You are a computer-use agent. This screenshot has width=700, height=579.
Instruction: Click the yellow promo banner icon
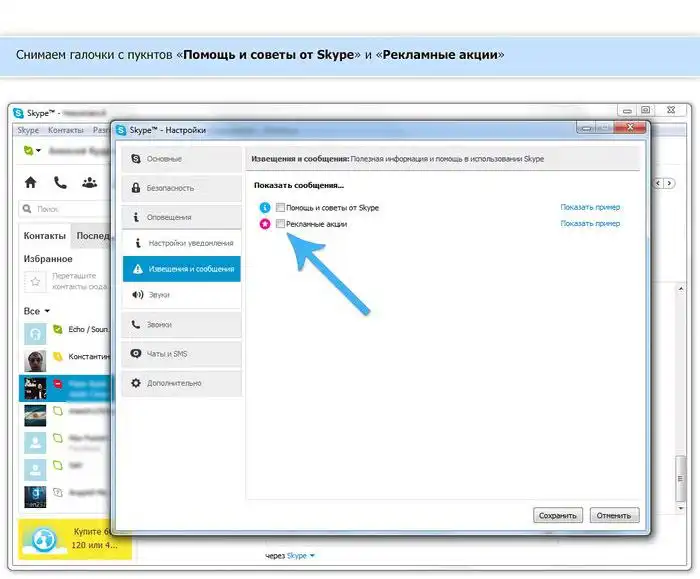pos(43,537)
